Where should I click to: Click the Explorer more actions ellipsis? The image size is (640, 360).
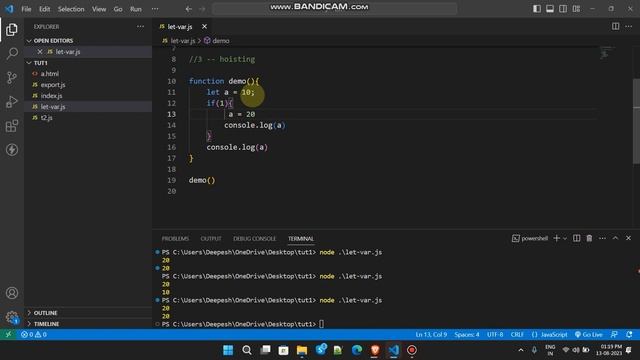tap(140, 27)
